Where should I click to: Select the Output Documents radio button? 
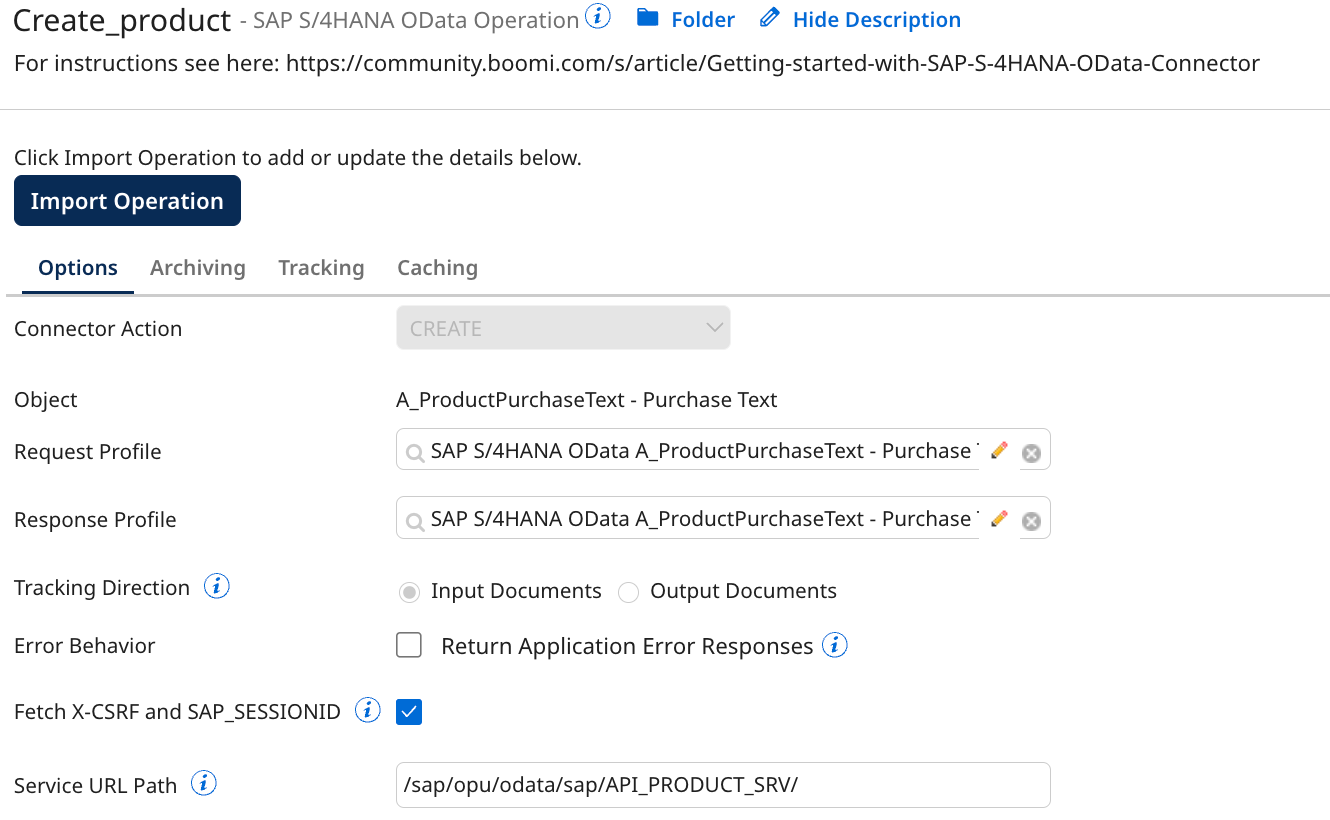(x=628, y=592)
